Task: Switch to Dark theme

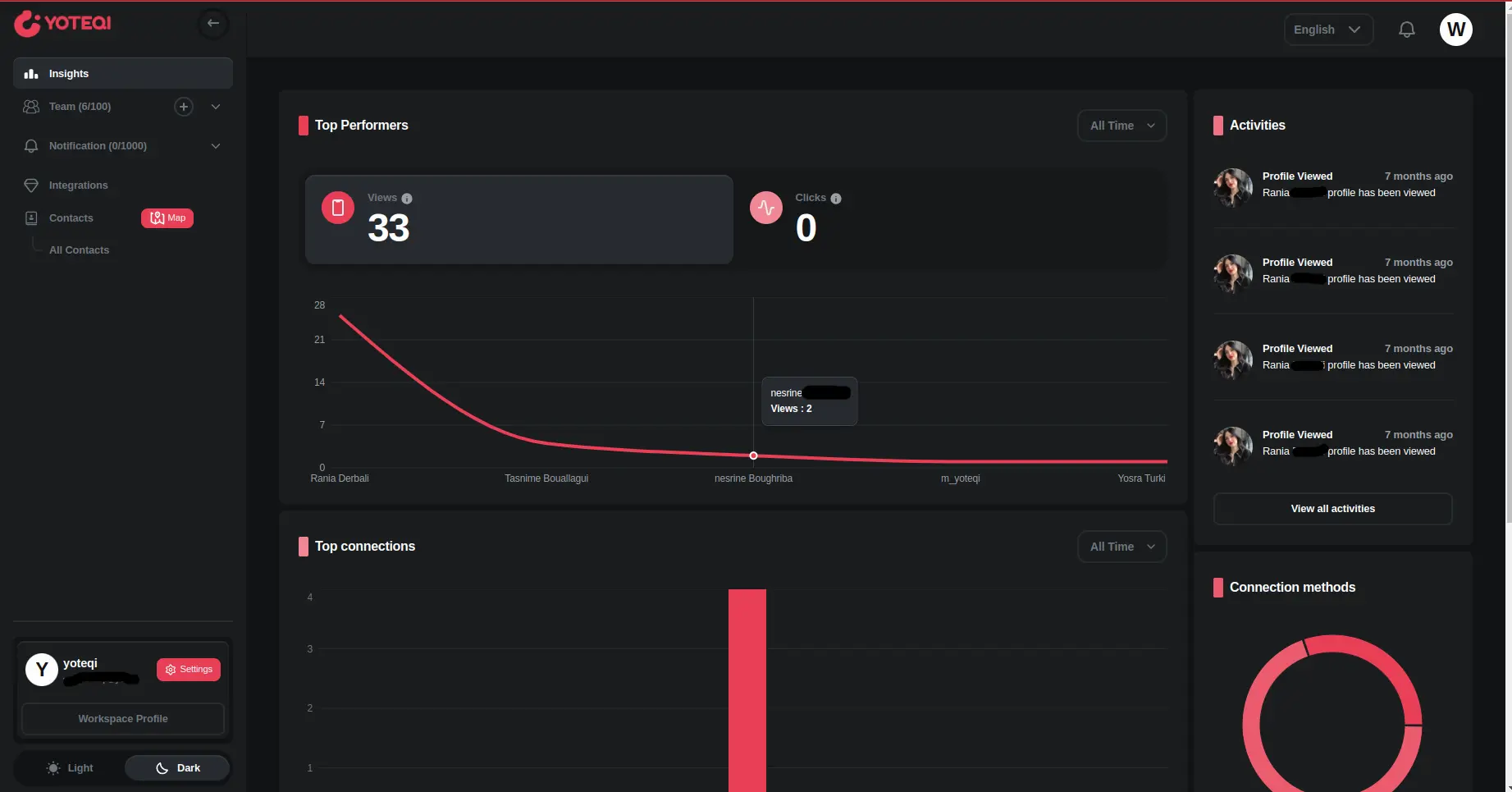Action: 177,768
